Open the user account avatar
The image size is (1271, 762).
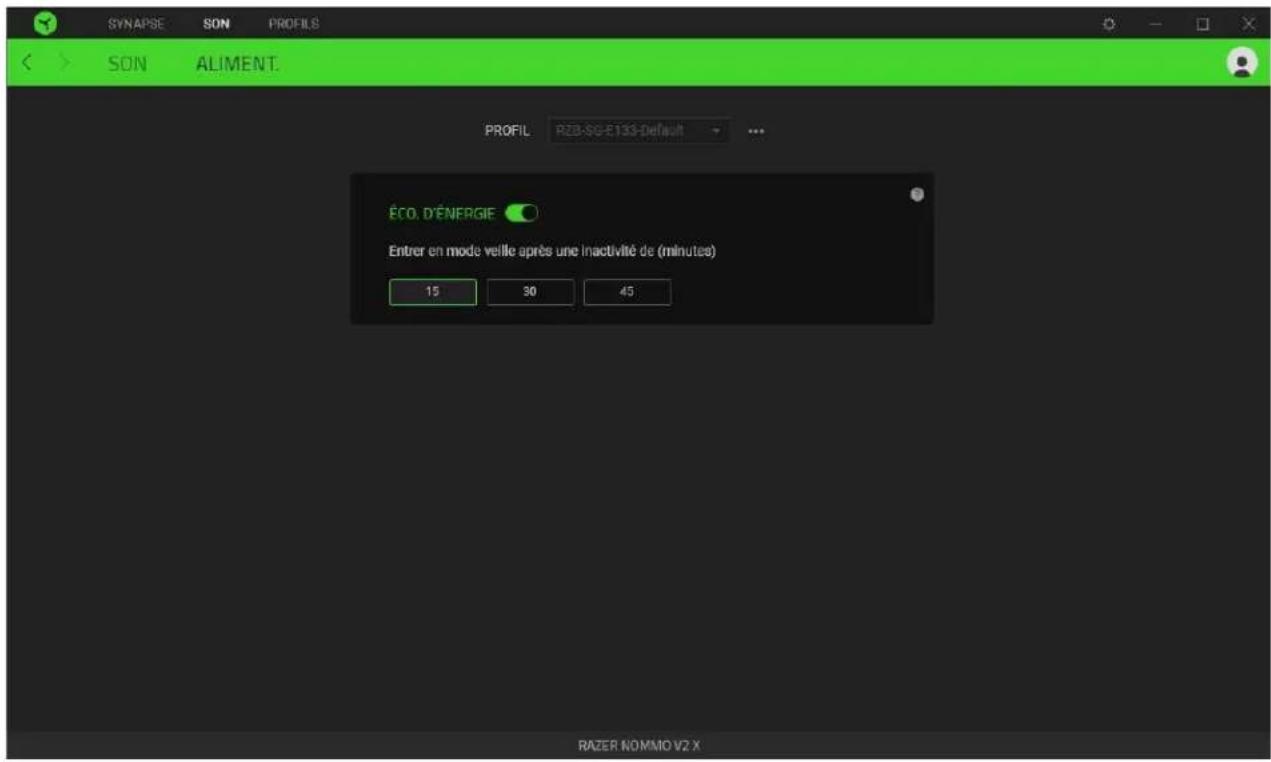tap(1242, 62)
